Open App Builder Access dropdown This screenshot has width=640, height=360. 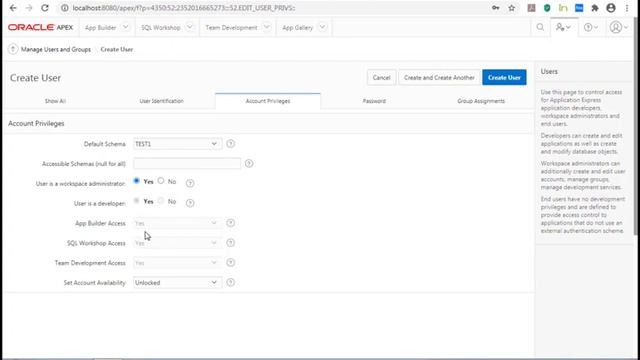point(177,223)
